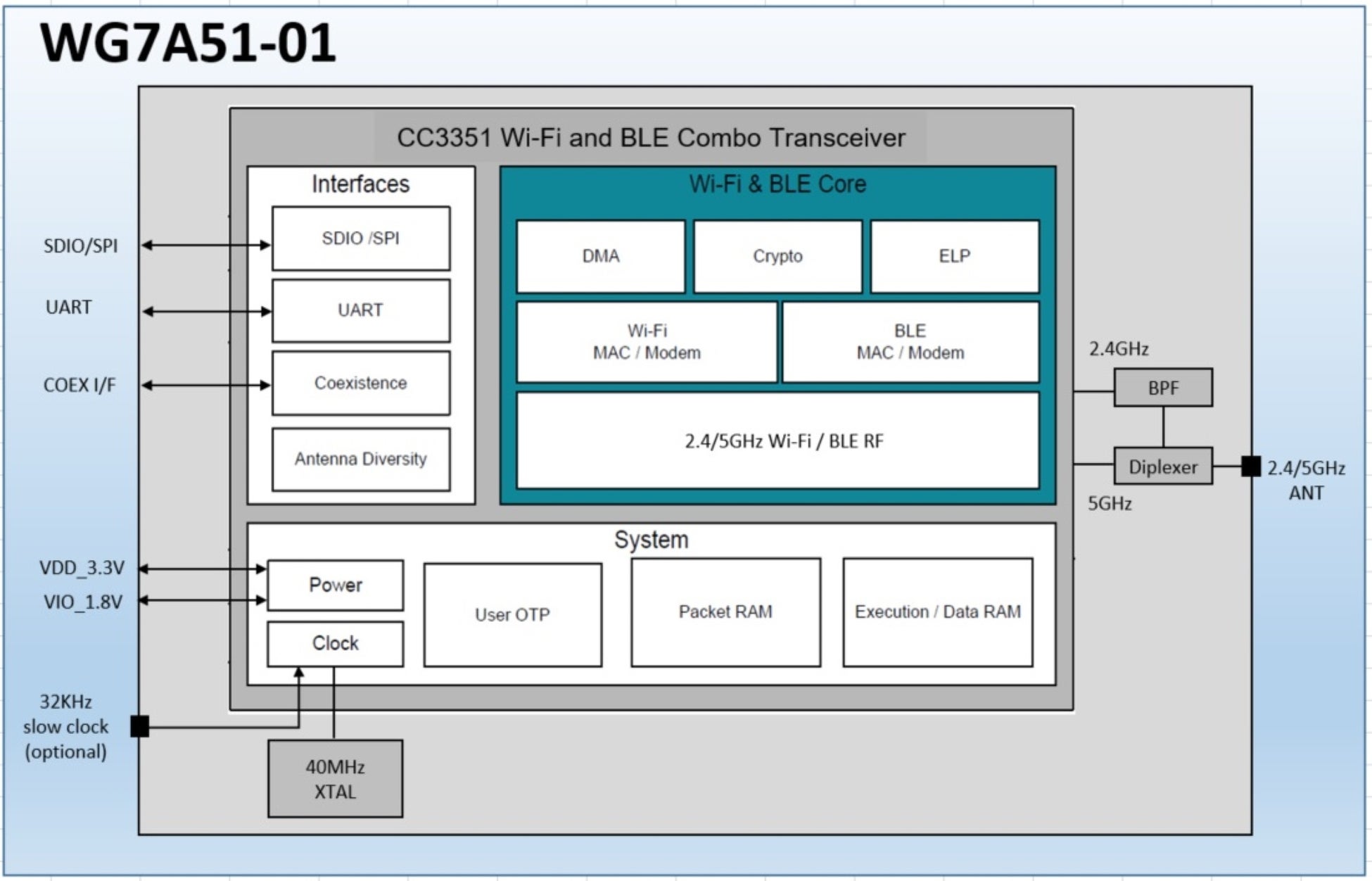Click the Coexistence block
The width and height of the screenshot is (1372, 881).
[x=360, y=383]
